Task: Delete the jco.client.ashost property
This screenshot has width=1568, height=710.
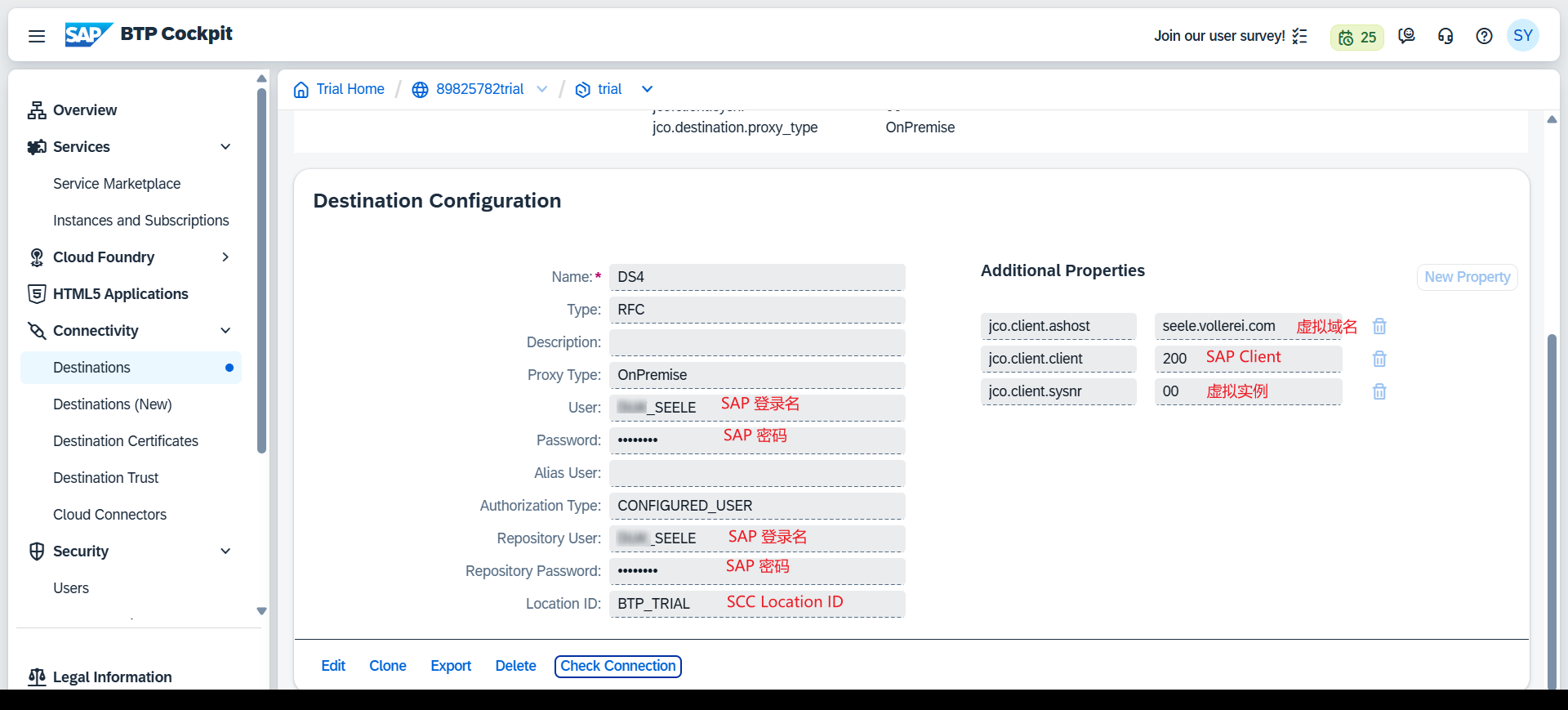Action: coord(1379,326)
